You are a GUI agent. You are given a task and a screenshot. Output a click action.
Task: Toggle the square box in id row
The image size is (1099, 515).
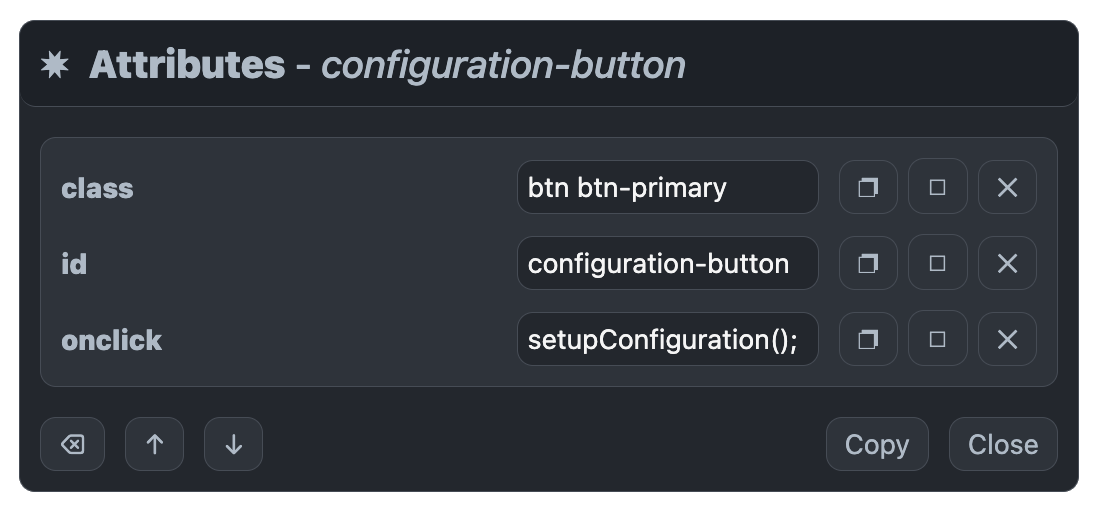click(937, 263)
